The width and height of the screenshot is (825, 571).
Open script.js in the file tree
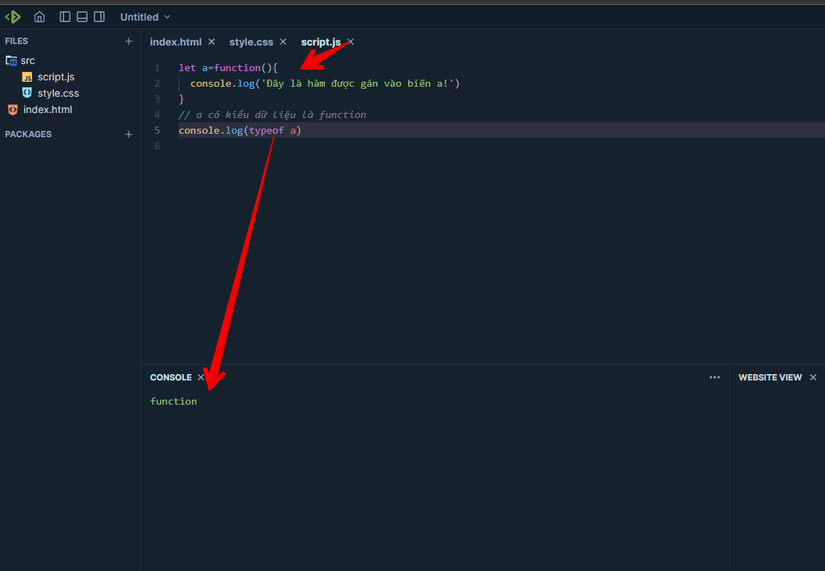[56, 77]
